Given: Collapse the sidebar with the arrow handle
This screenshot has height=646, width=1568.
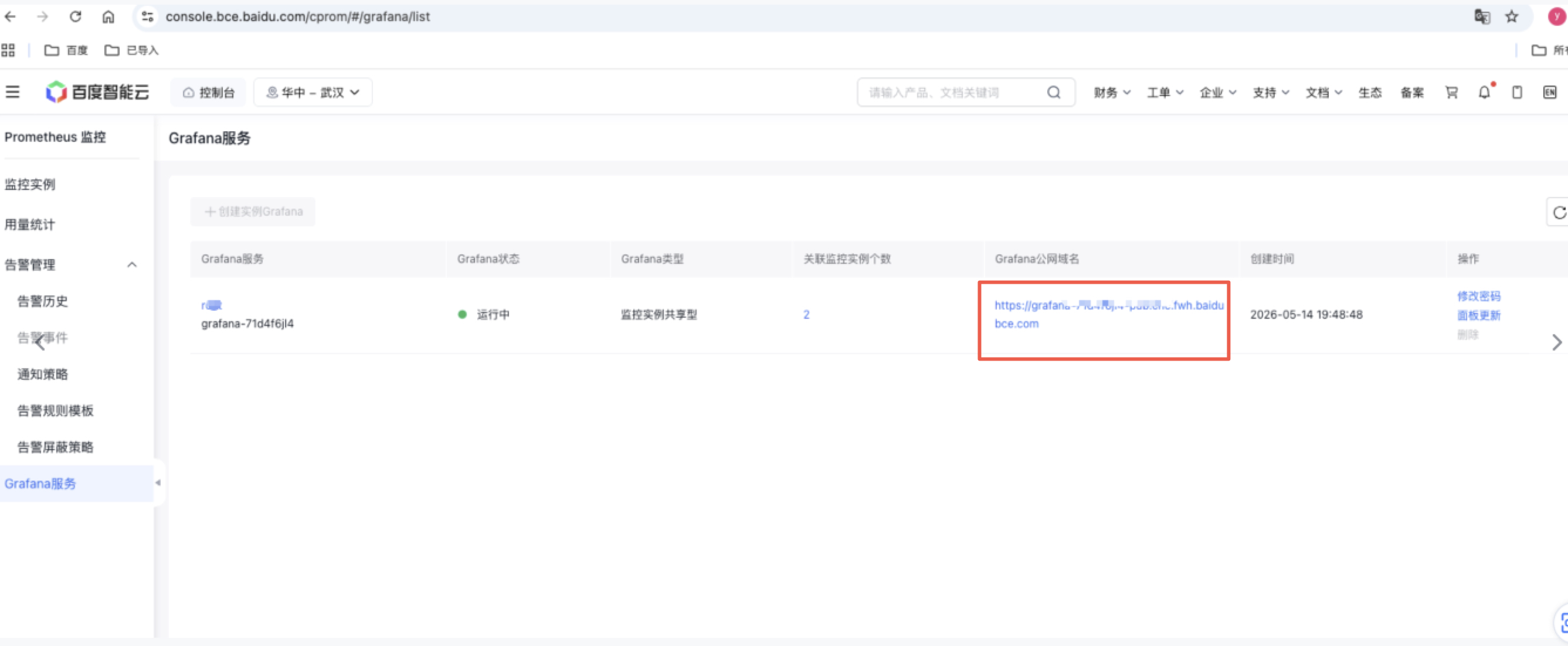Looking at the screenshot, I should pos(158,483).
